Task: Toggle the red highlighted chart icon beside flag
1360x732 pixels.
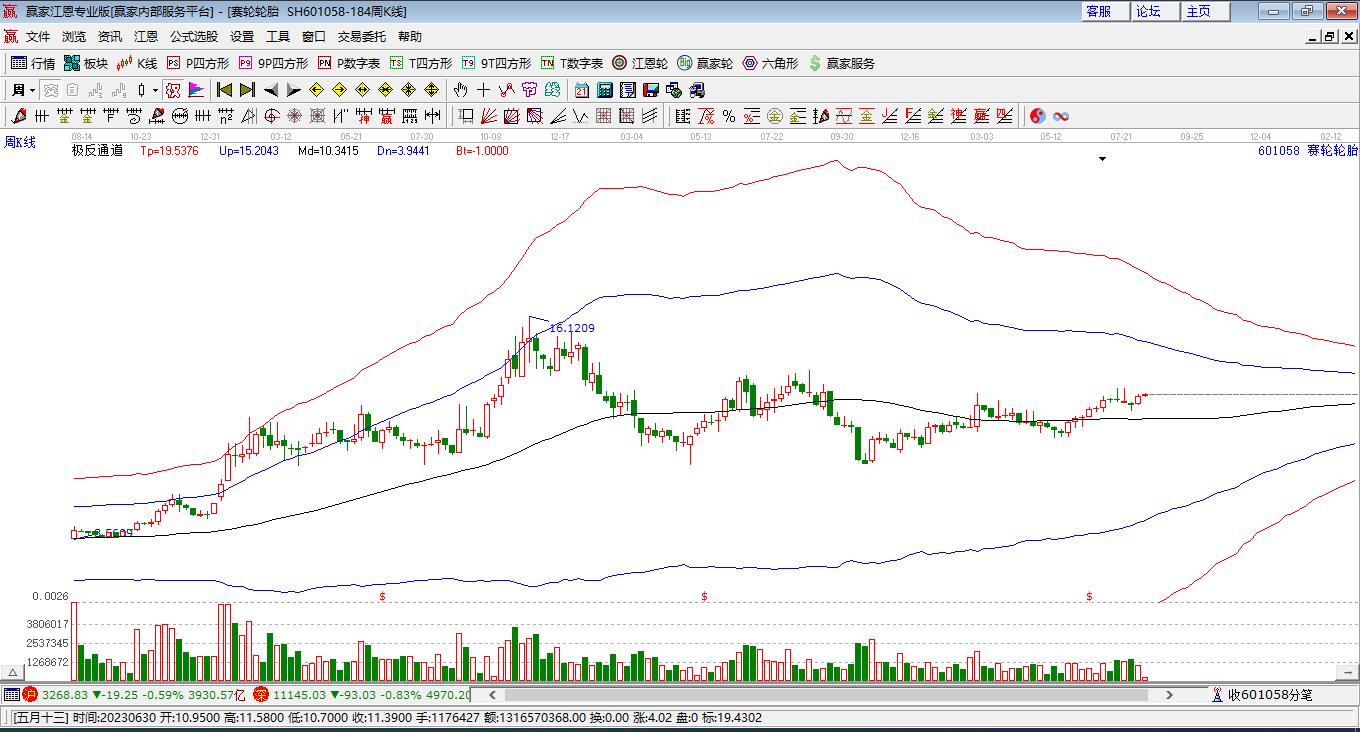Action: click(173, 90)
